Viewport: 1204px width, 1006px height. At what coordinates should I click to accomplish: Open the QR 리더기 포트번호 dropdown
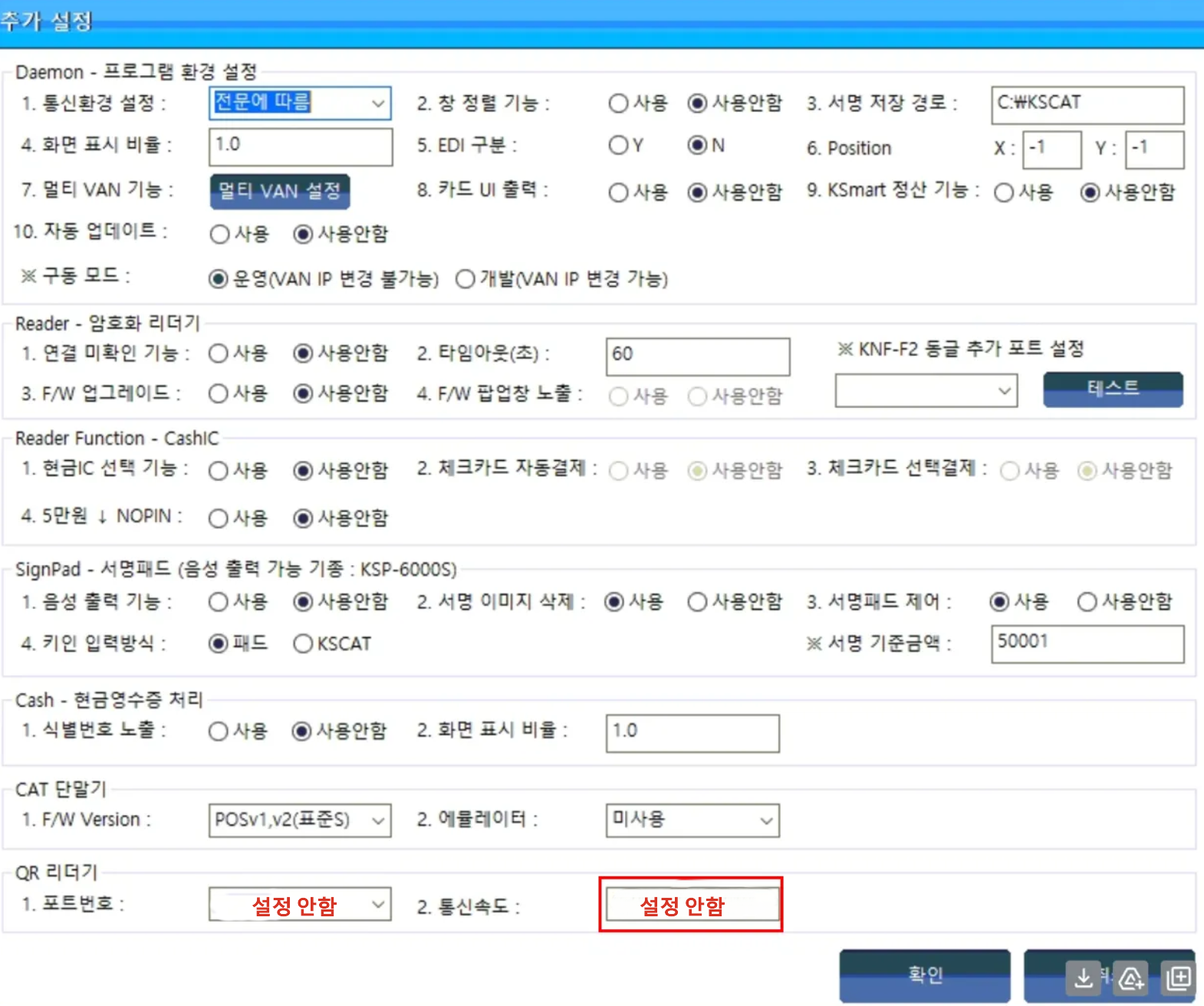[x=300, y=905]
